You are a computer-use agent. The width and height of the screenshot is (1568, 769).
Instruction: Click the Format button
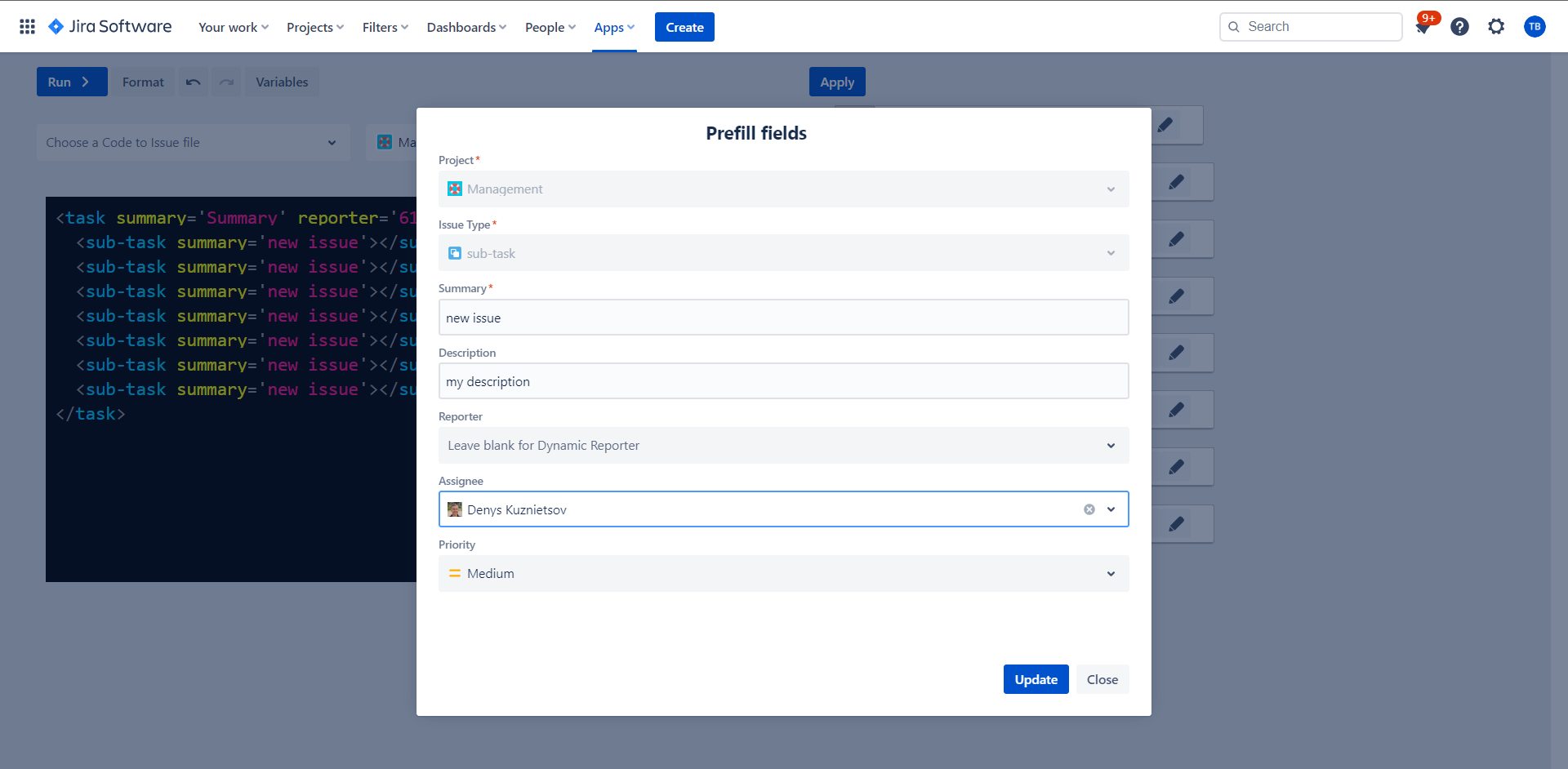[x=143, y=82]
